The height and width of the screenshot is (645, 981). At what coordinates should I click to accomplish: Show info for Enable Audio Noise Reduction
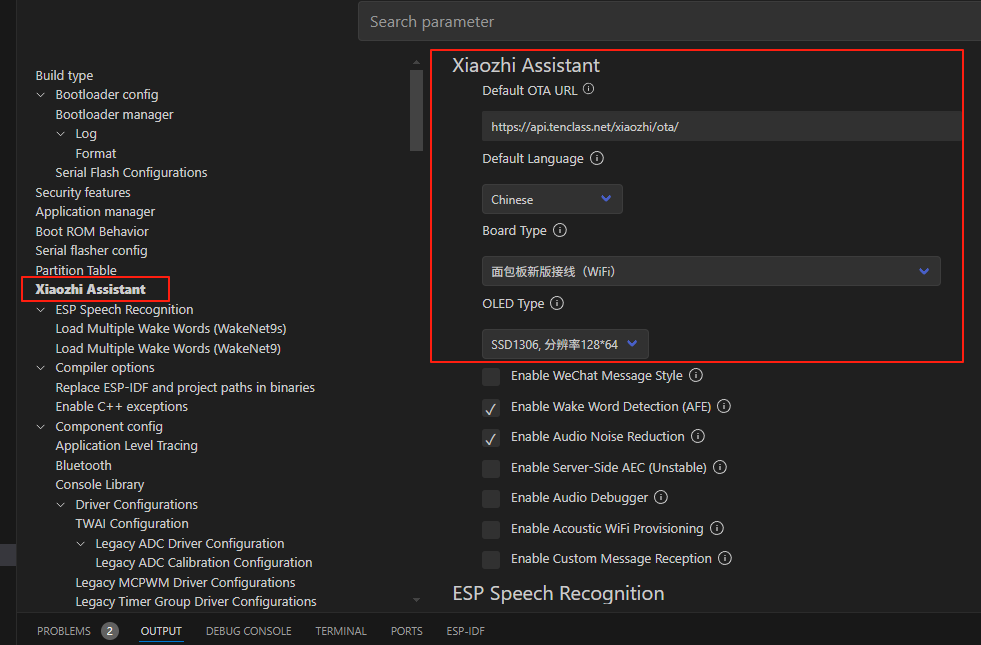(x=698, y=437)
